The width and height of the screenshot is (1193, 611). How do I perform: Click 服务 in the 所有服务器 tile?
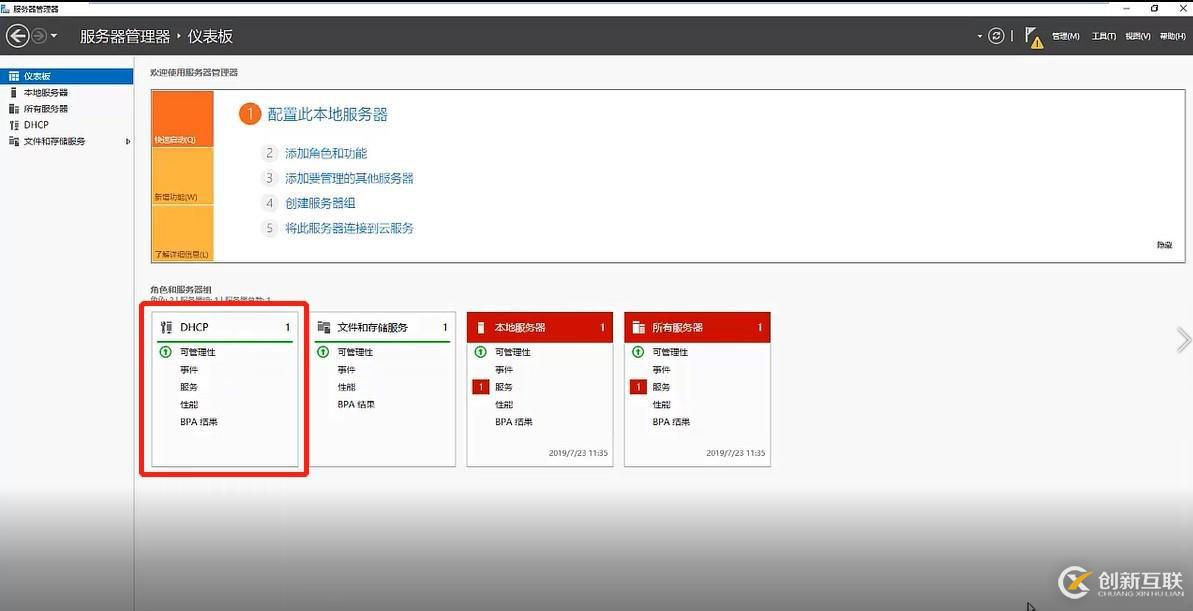tap(661, 387)
